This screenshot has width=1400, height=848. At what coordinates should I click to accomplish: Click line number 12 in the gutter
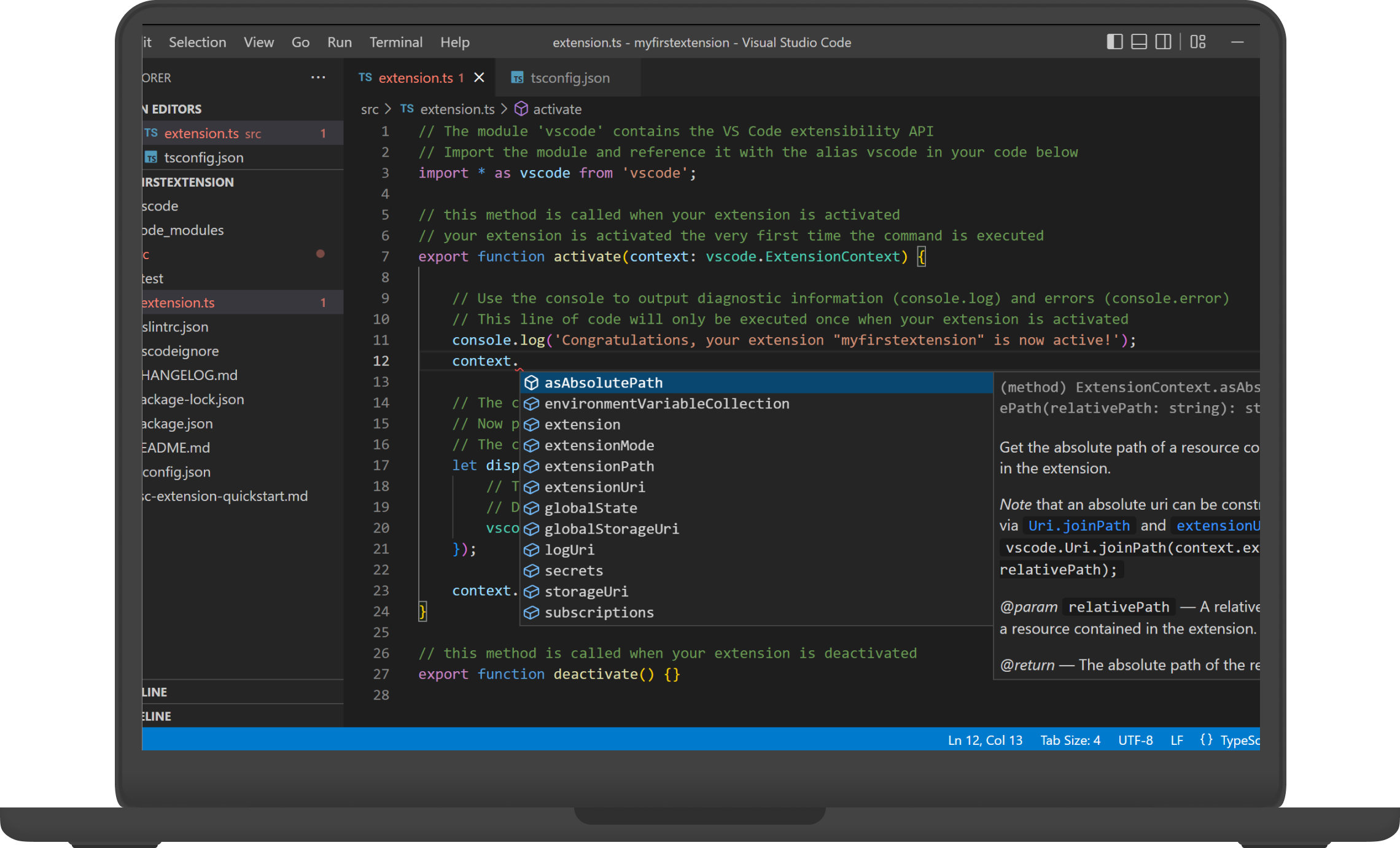(381, 361)
